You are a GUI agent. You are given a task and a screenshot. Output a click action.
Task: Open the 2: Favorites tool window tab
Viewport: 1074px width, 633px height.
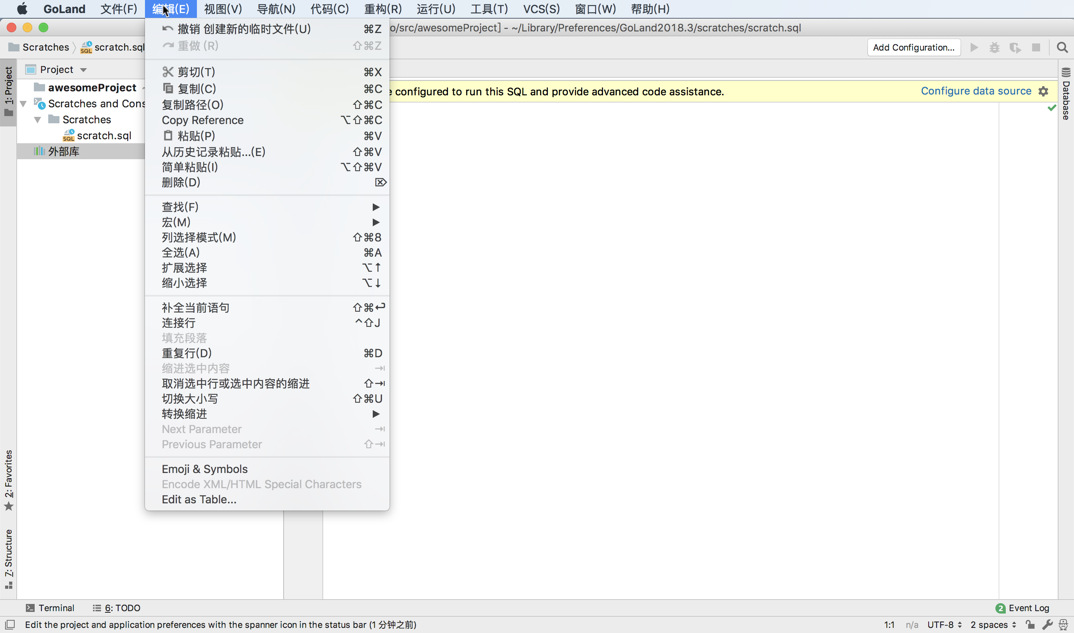point(8,480)
